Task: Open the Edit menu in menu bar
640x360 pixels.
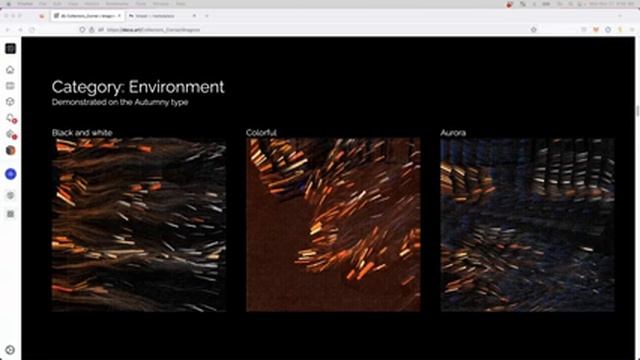Action: coord(57,4)
